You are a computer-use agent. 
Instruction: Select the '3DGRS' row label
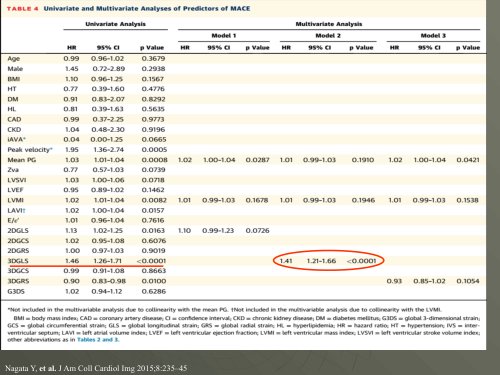pos(18,281)
